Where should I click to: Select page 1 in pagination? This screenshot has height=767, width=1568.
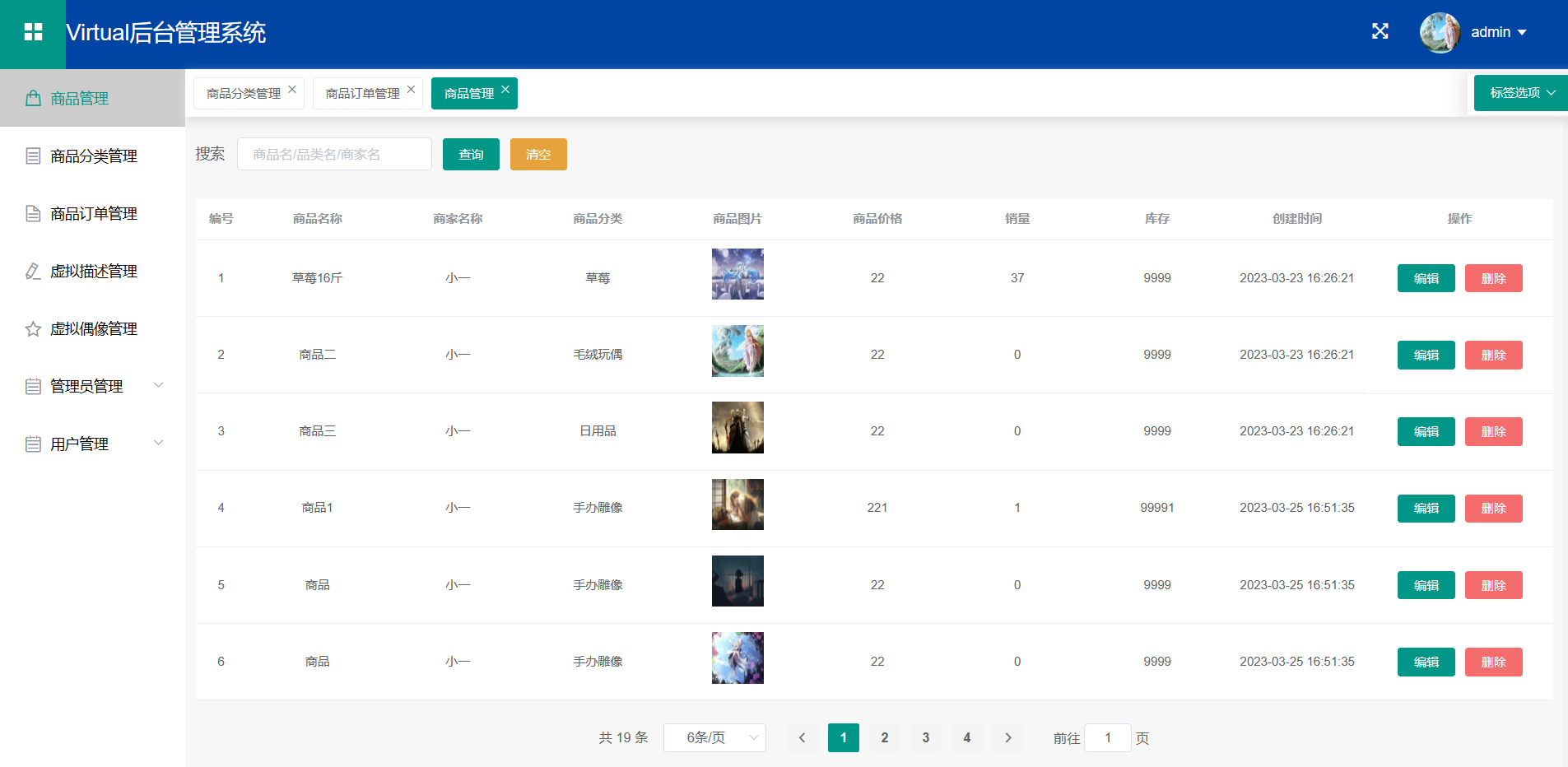pyautogui.click(x=844, y=737)
